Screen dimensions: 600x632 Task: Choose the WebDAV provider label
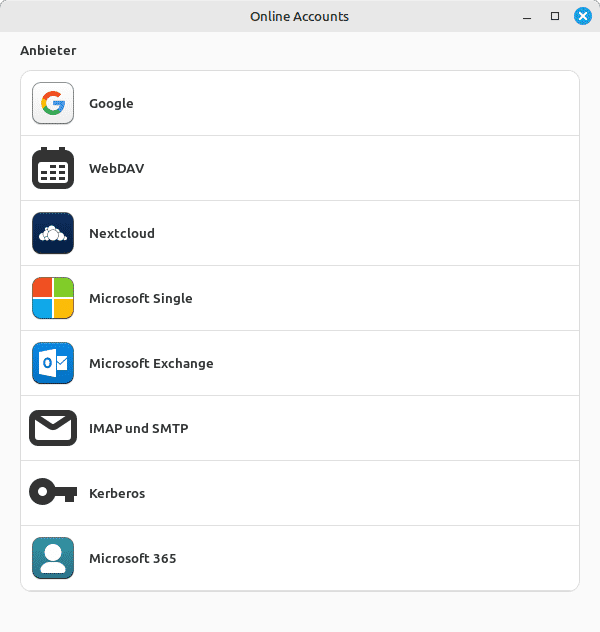pos(116,168)
